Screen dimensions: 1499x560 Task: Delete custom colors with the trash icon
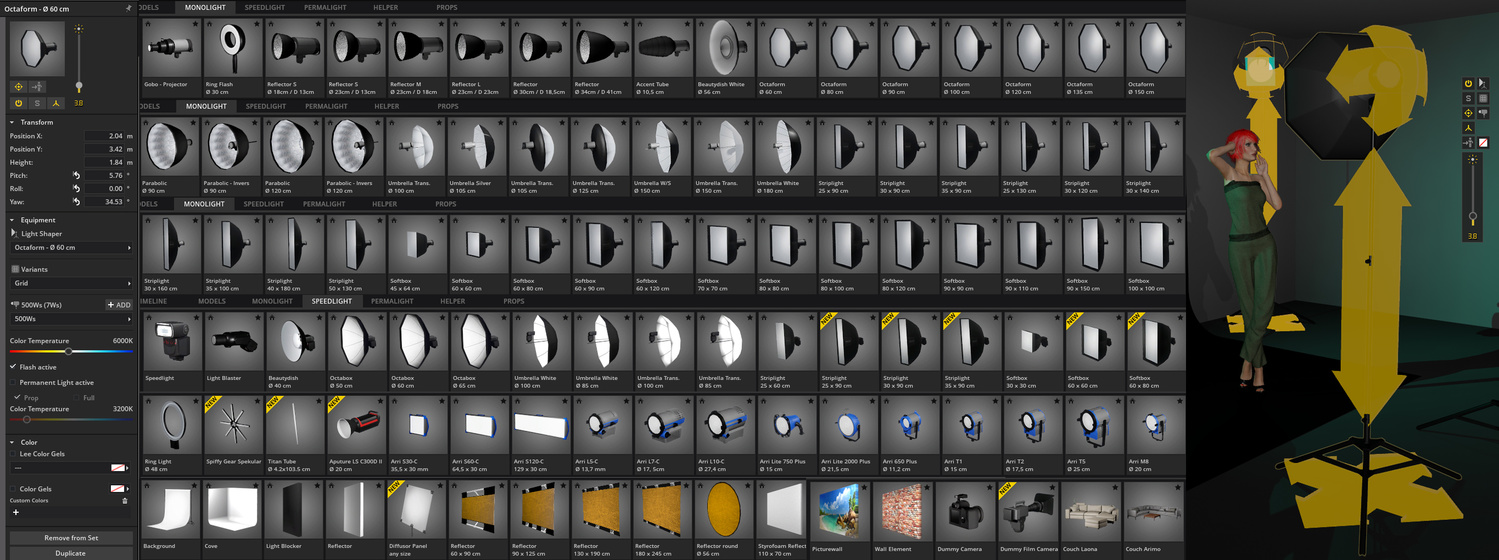pyautogui.click(x=125, y=500)
